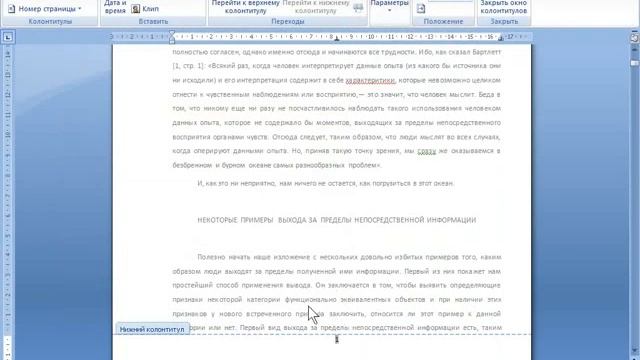Screen dimensions: 640x360
Task: Click heading НЕКОТОРЫЕ ПРИМЕРЫ ВЫХОДА ЗА ПРЕДЕЛЫ
Action: 337,220
